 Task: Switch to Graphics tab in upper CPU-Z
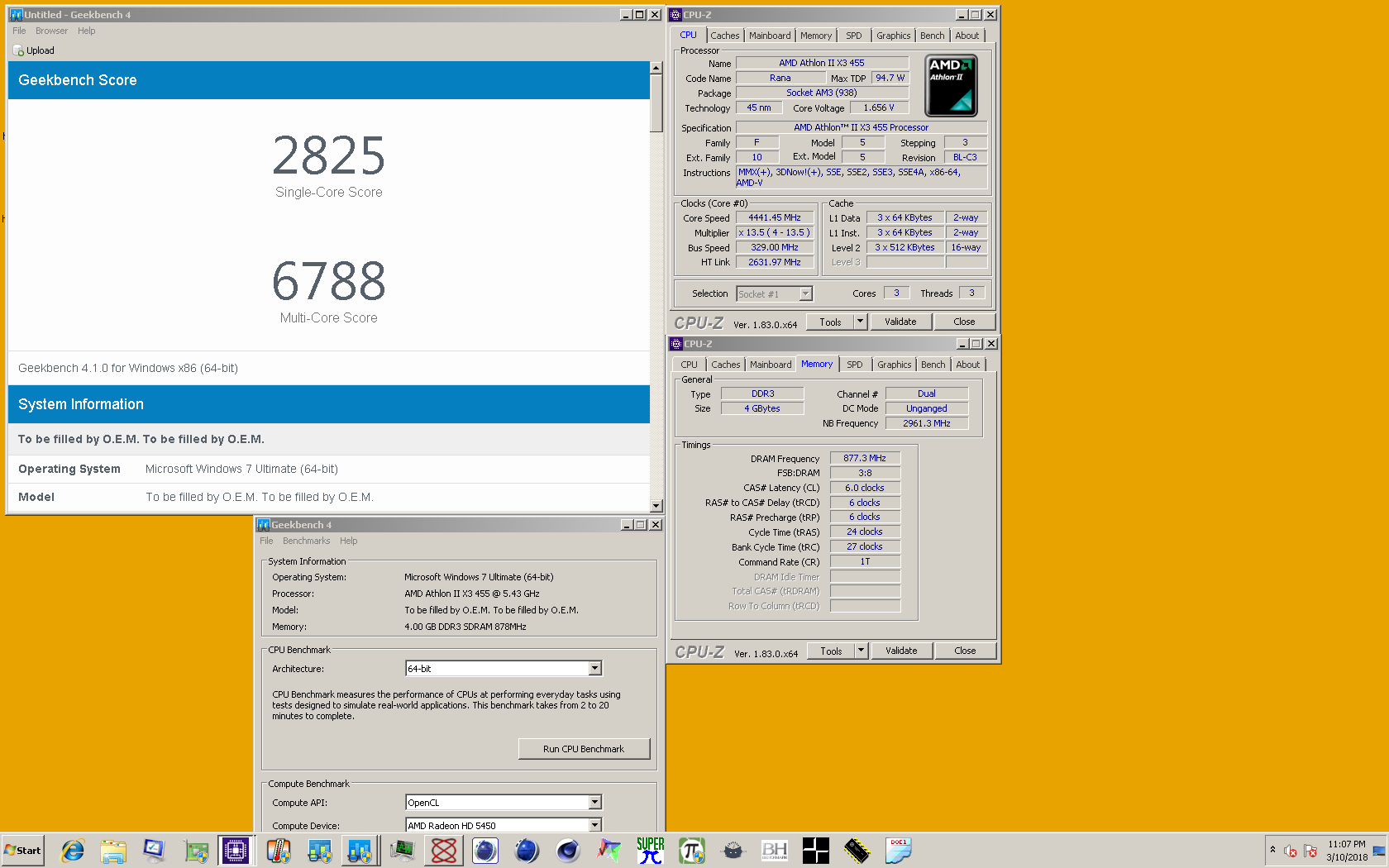tap(894, 36)
